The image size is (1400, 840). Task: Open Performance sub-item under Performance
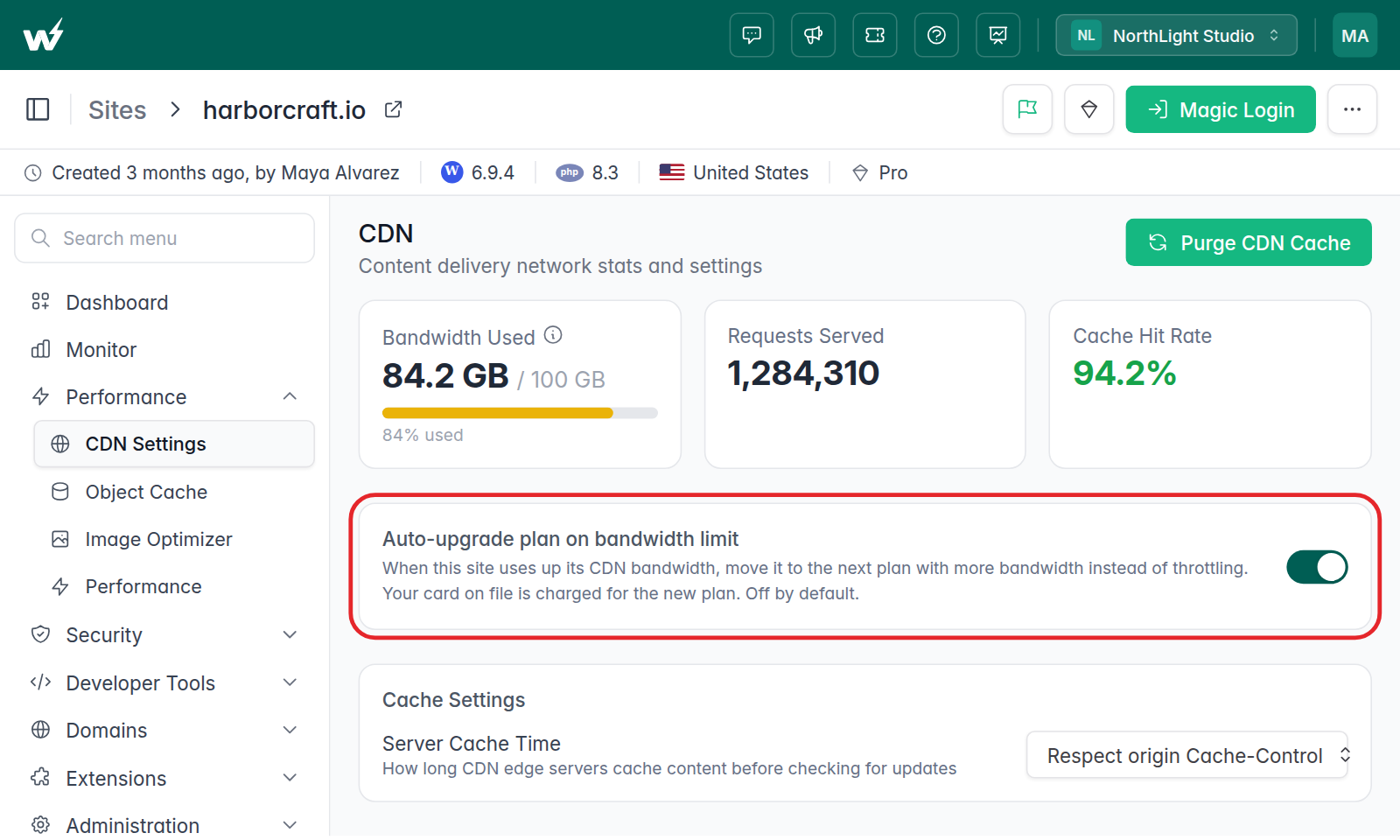pos(174,586)
